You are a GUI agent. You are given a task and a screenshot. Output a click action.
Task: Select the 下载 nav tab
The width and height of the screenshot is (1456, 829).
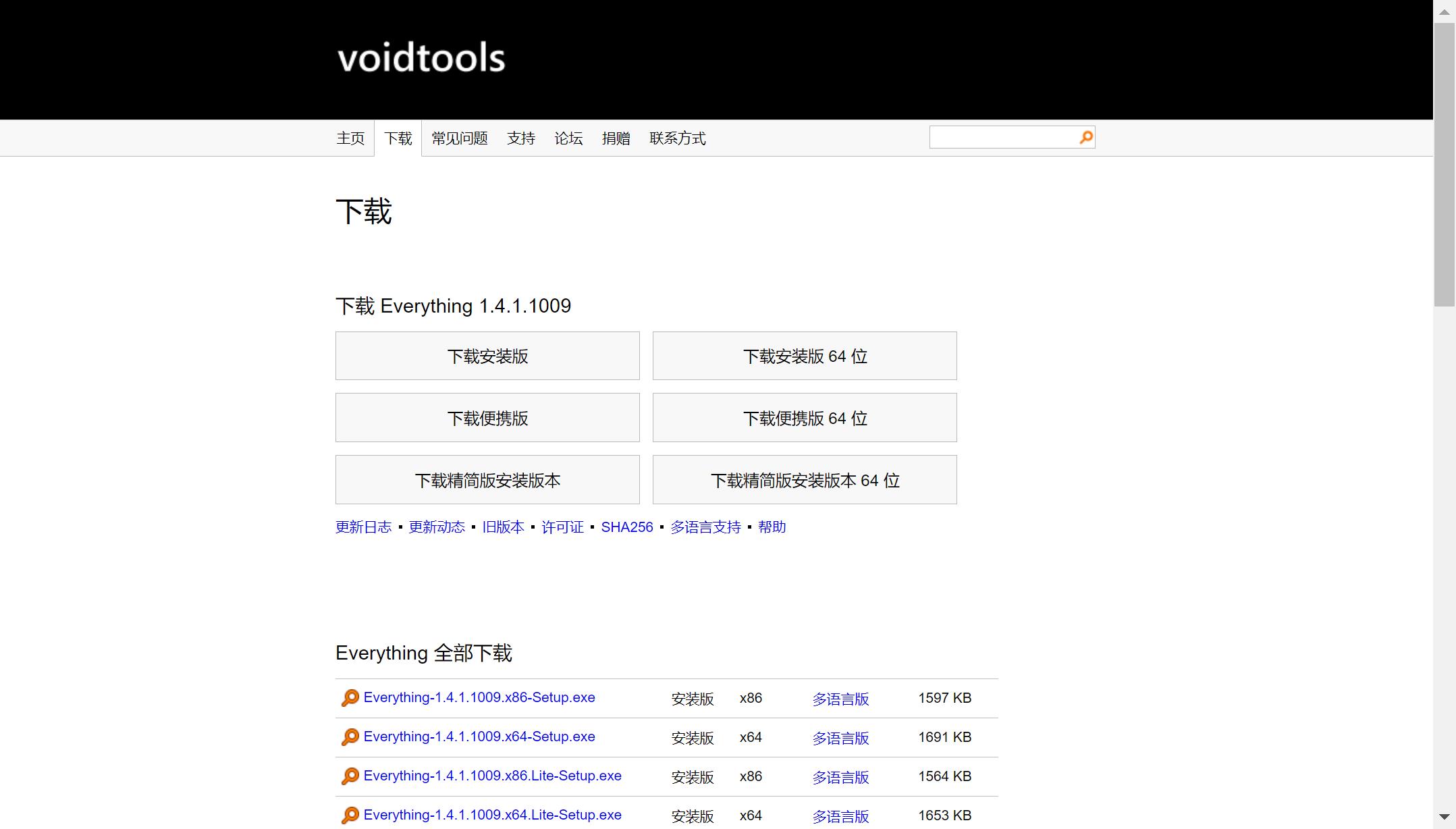[x=398, y=138]
